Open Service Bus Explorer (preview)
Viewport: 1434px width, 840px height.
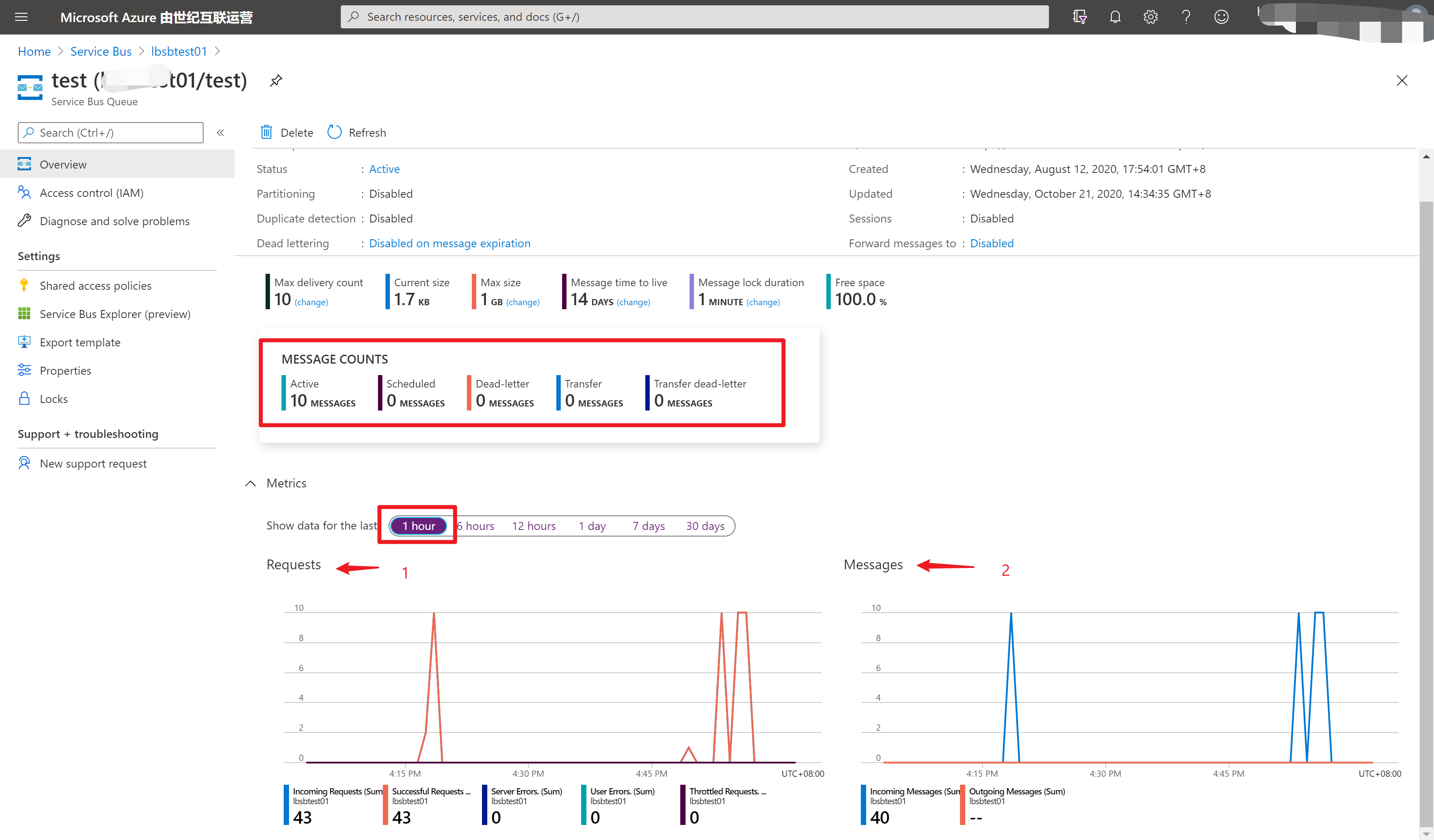(x=115, y=314)
